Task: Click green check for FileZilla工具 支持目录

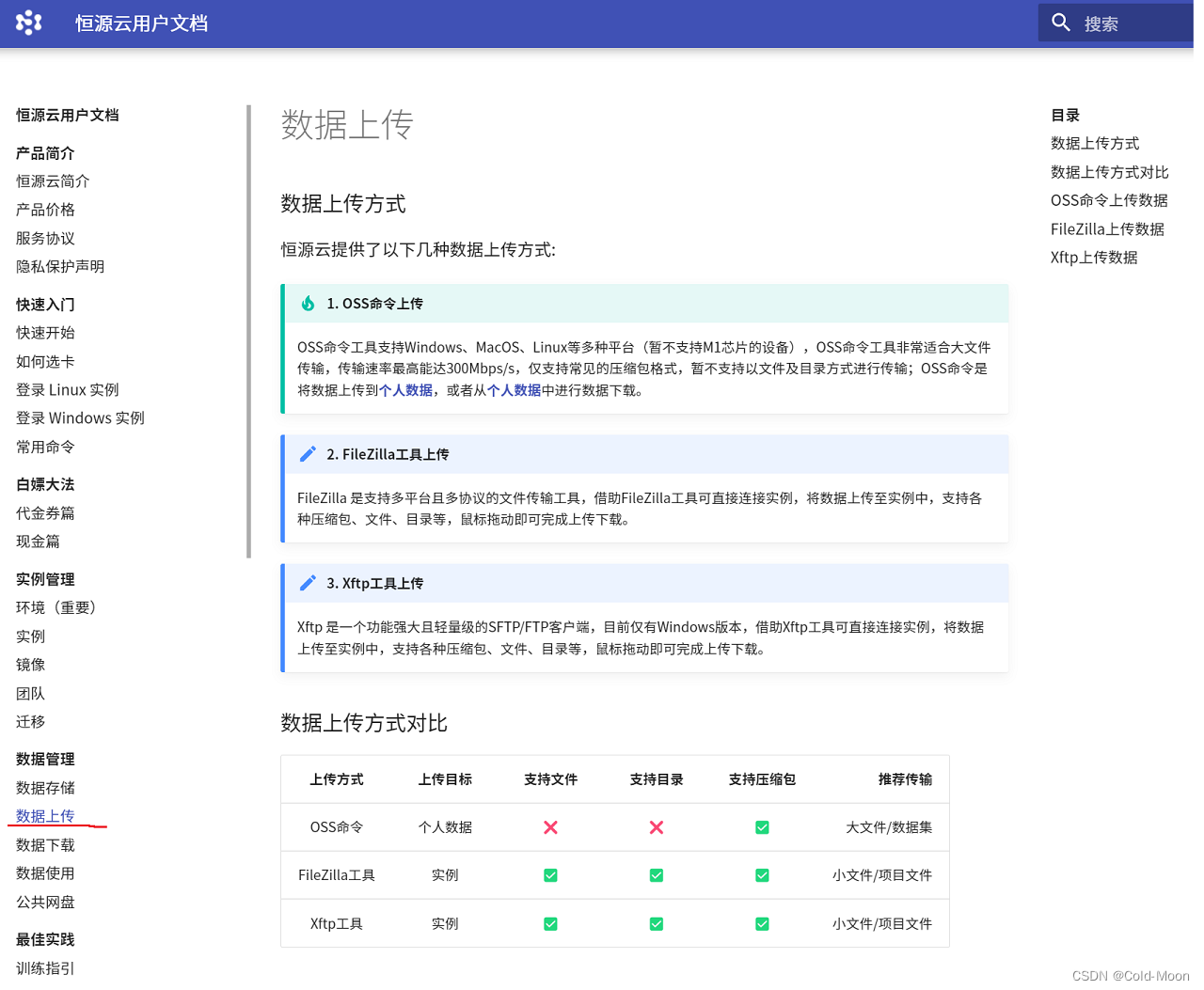Action: click(657, 875)
